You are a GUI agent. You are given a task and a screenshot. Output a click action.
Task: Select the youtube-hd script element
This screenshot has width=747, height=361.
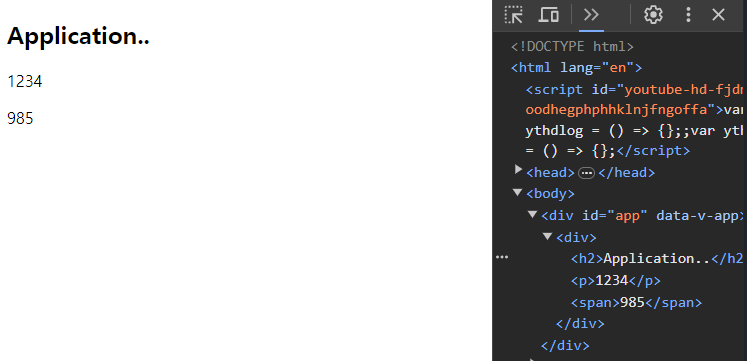[x=634, y=120]
